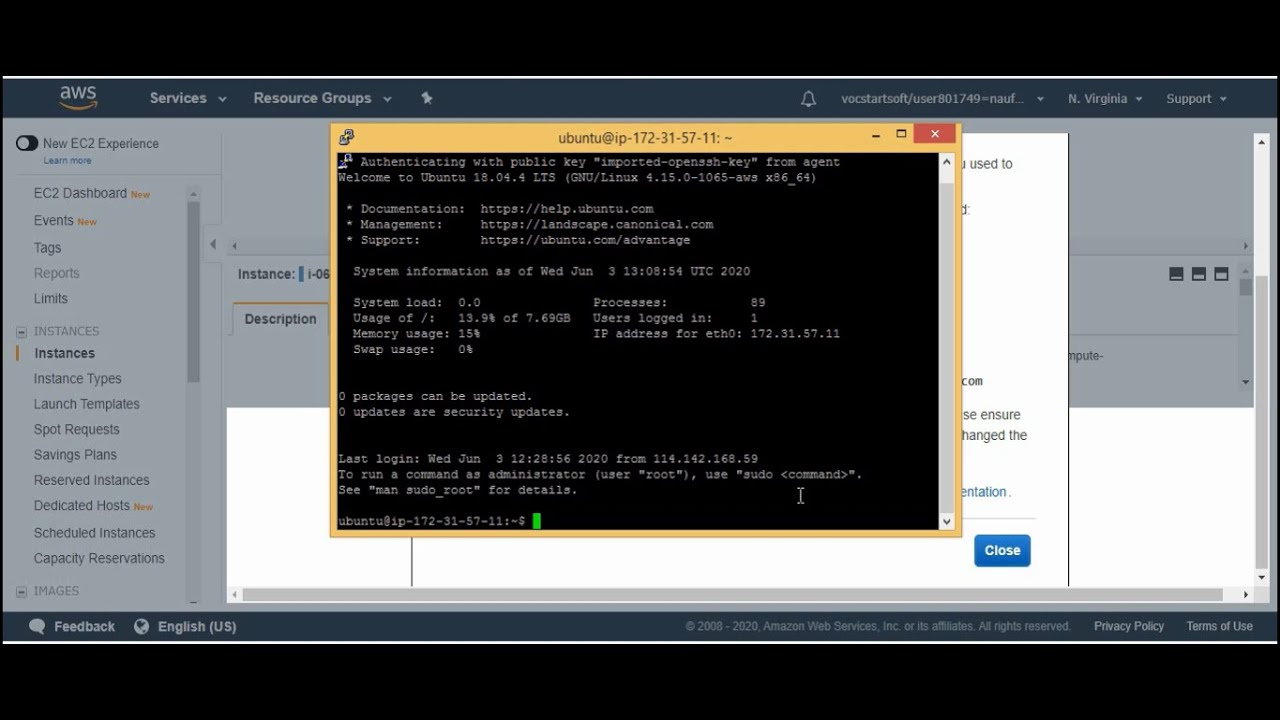Click the Feedback chat icon
Image resolution: width=1280 pixels, height=720 pixels.
(x=37, y=626)
